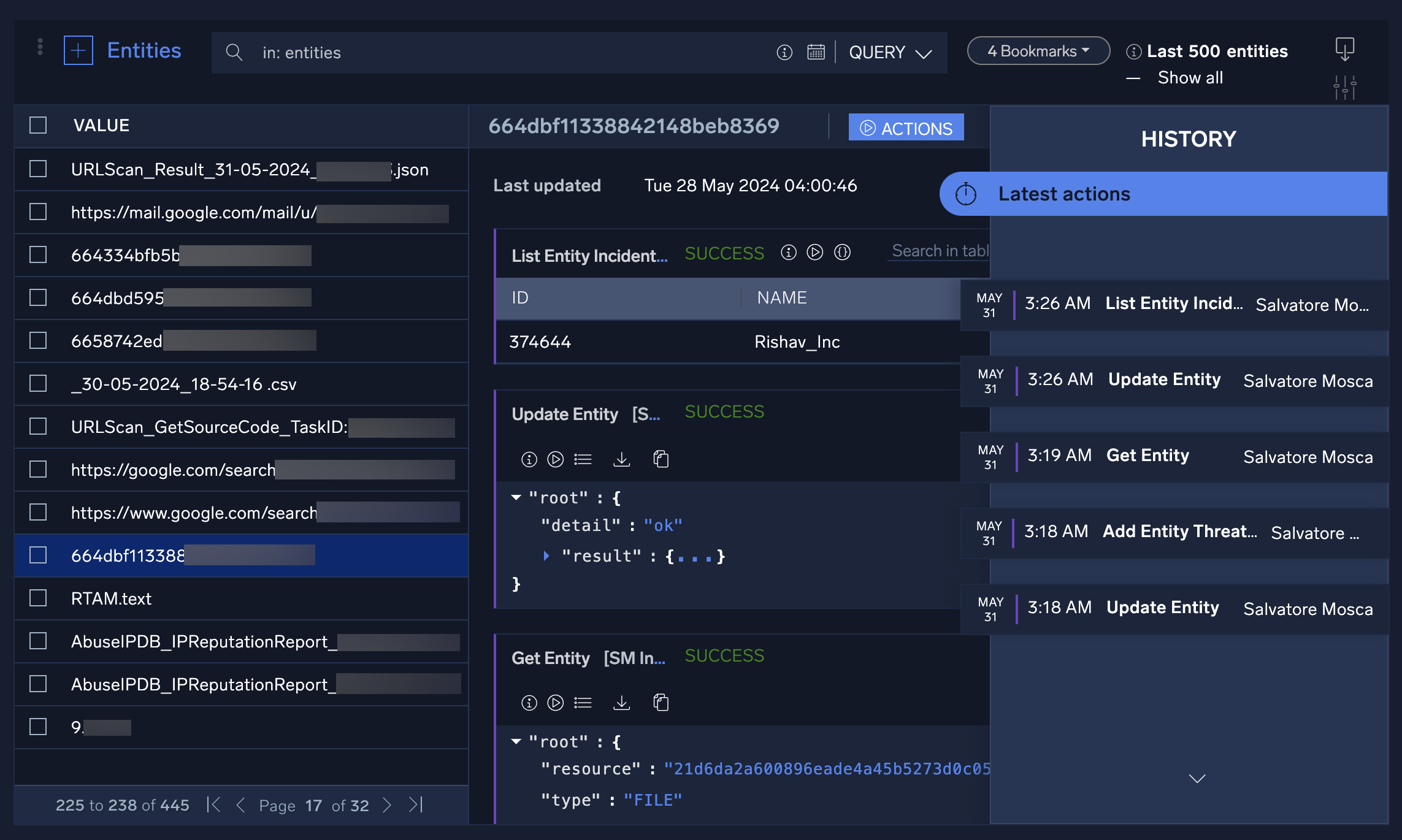Expand the 4 Bookmarks dropdown
1402x840 pixels.
[1038, 51]
